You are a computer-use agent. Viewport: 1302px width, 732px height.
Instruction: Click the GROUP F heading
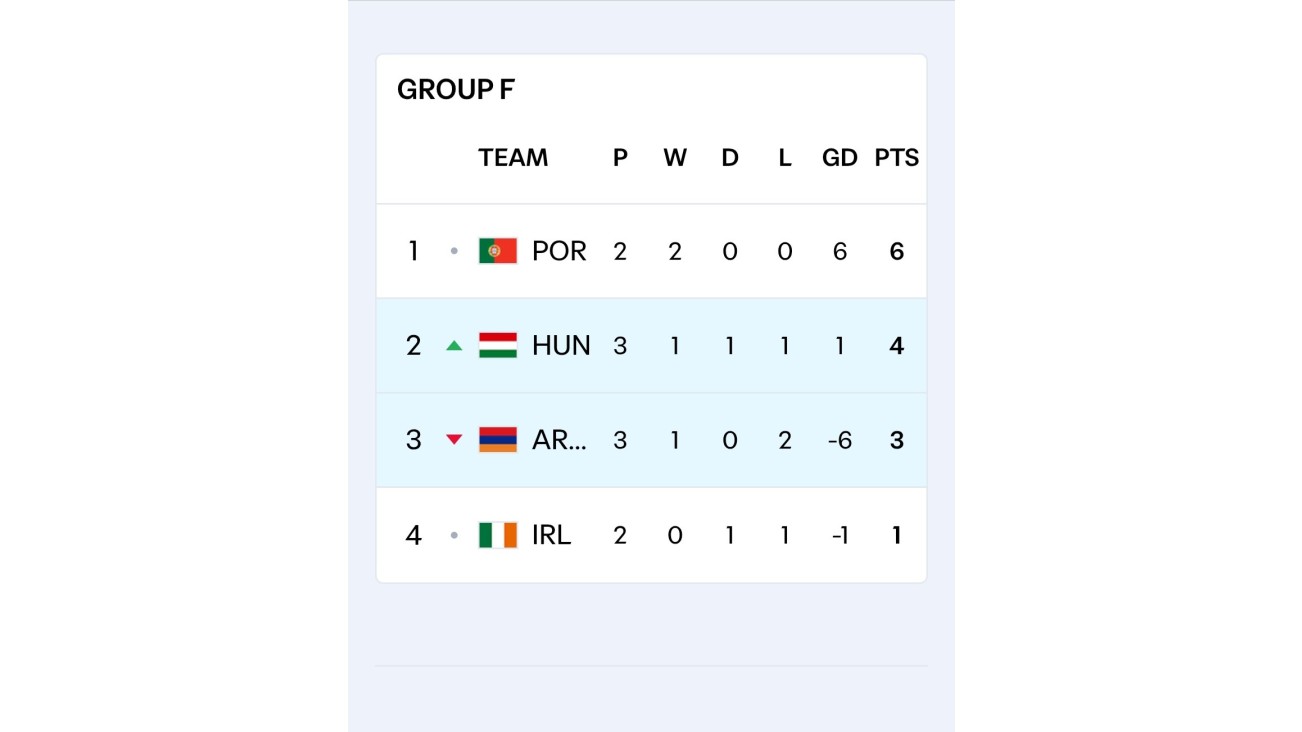(x=456, y=90)
